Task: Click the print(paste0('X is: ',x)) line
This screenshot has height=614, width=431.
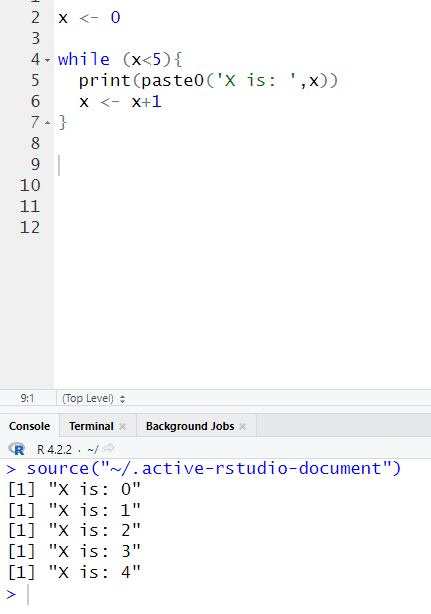Action: coord(208,81)
